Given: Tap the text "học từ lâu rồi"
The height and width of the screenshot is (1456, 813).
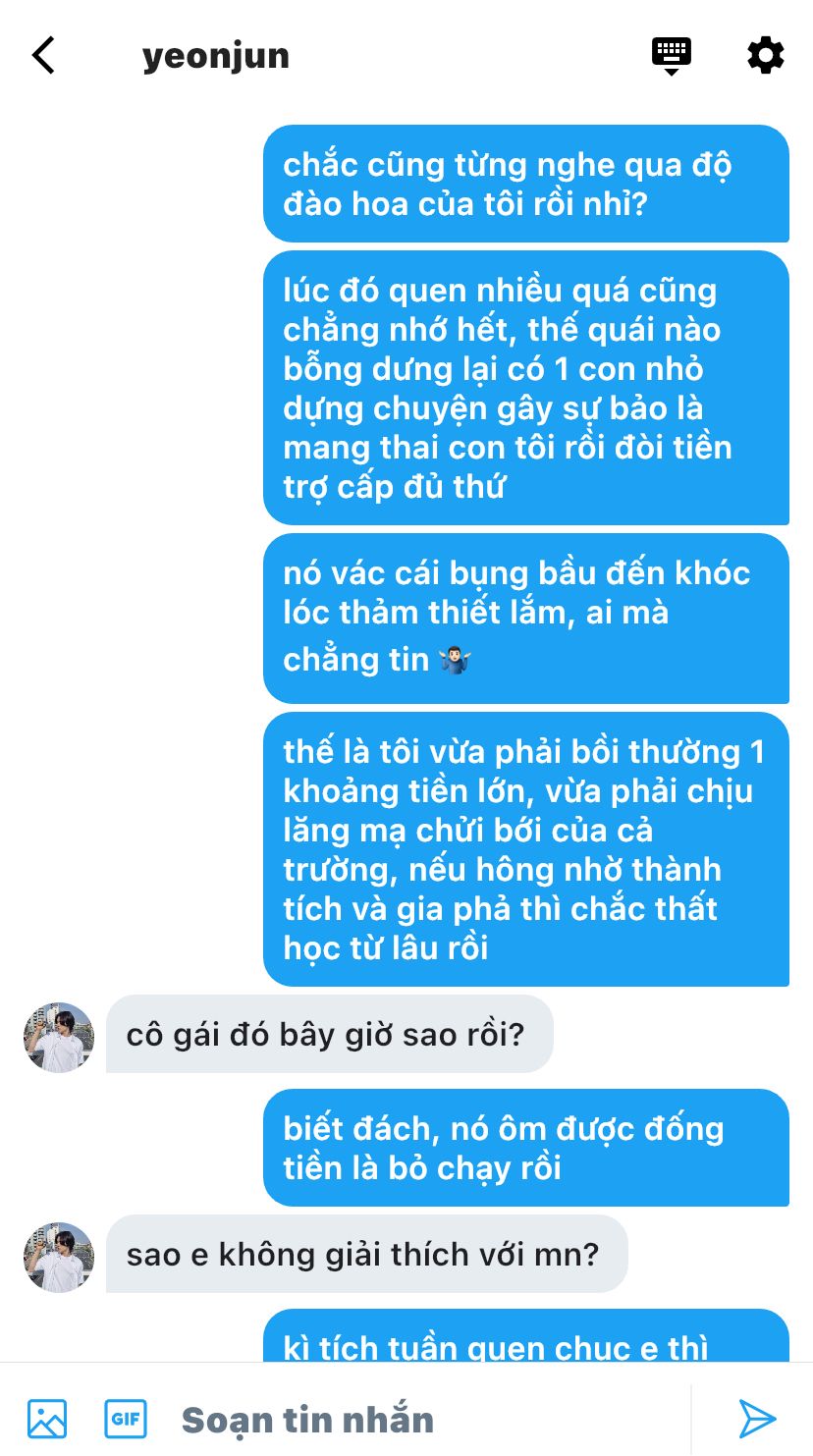Looking at the screenshot, I should pos(386,947).
